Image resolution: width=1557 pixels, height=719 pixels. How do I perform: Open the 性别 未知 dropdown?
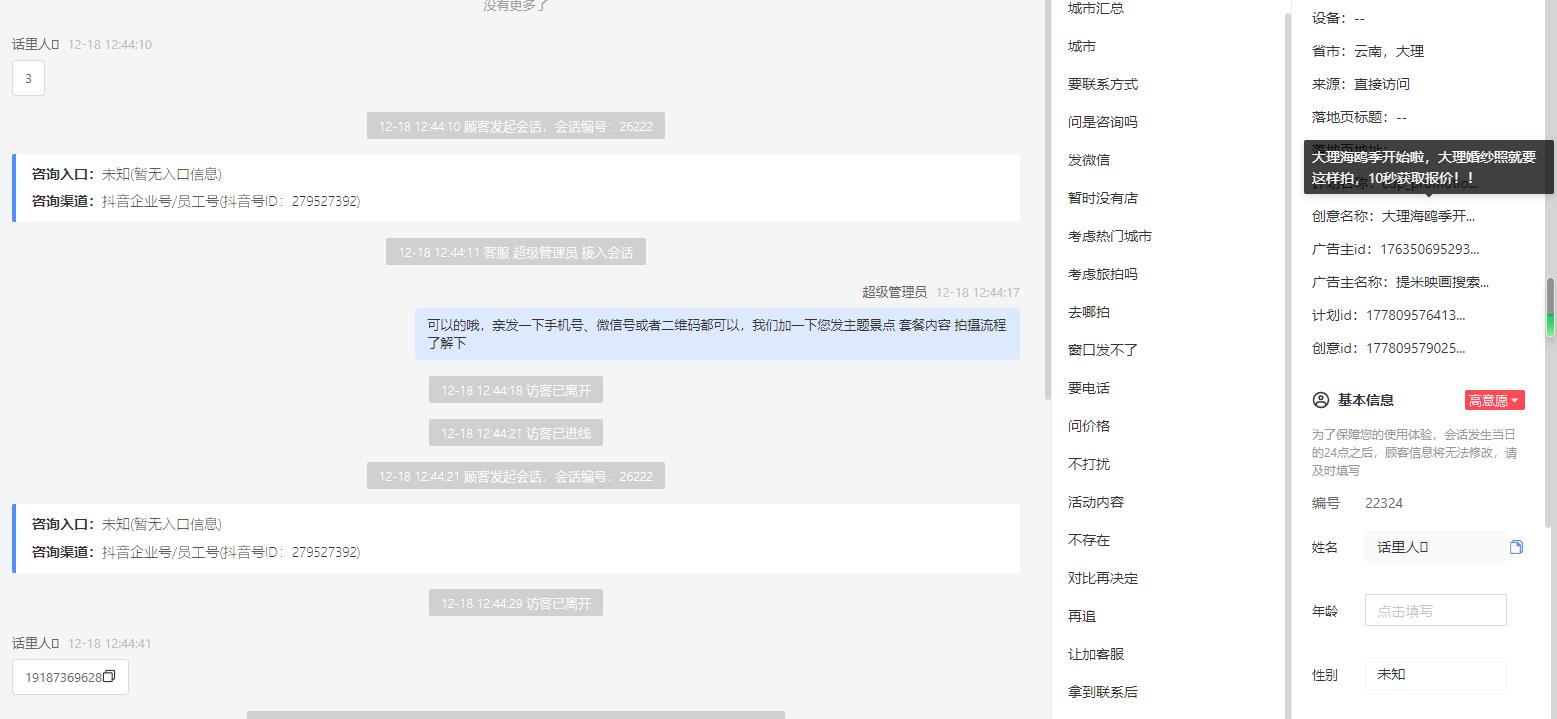[1435, 674]
